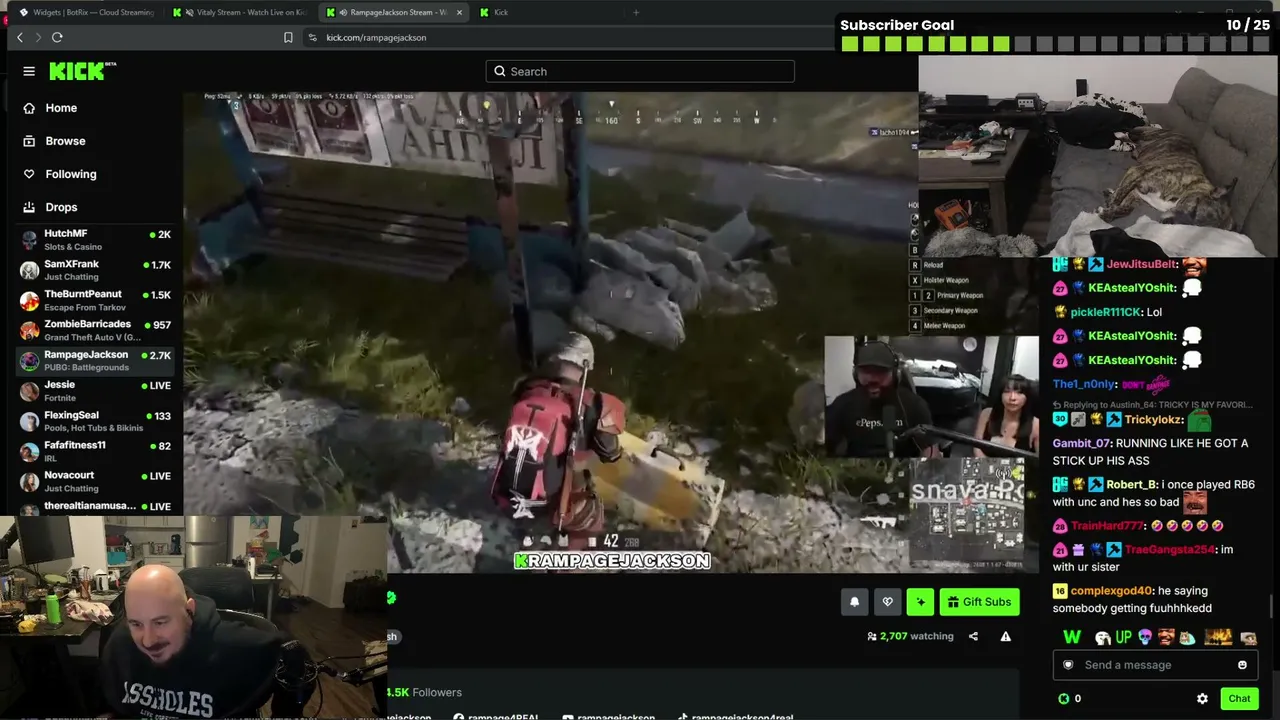The height and width of the screenshot is (720, 1280).
Task: Click the green Chat send button
Action: [1239, 698]
